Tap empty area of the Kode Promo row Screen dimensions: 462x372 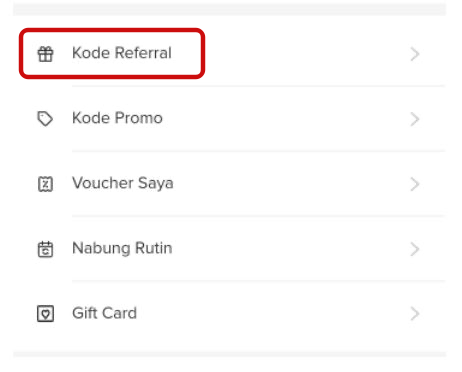[x=283, y=119]
